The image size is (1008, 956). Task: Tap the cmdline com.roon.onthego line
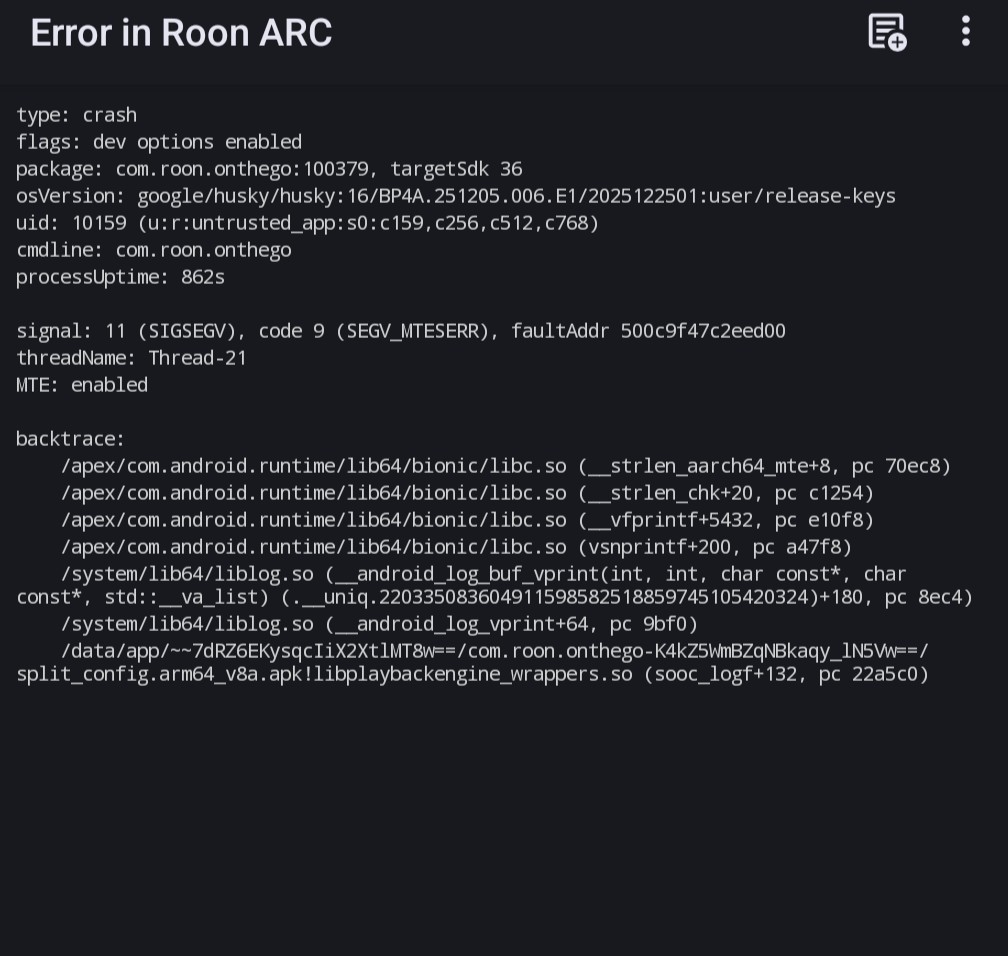(x=154, y=250)
